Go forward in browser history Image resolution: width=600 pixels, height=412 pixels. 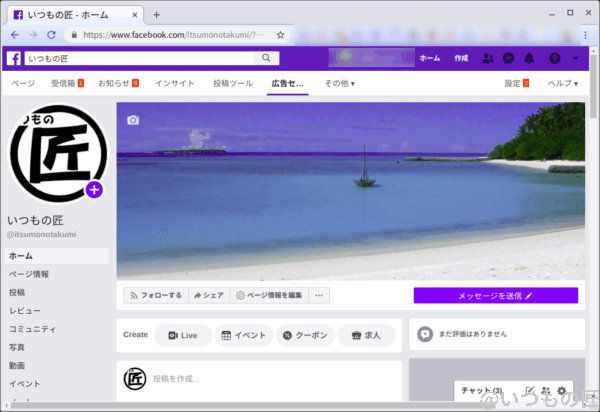coord(33,35)
